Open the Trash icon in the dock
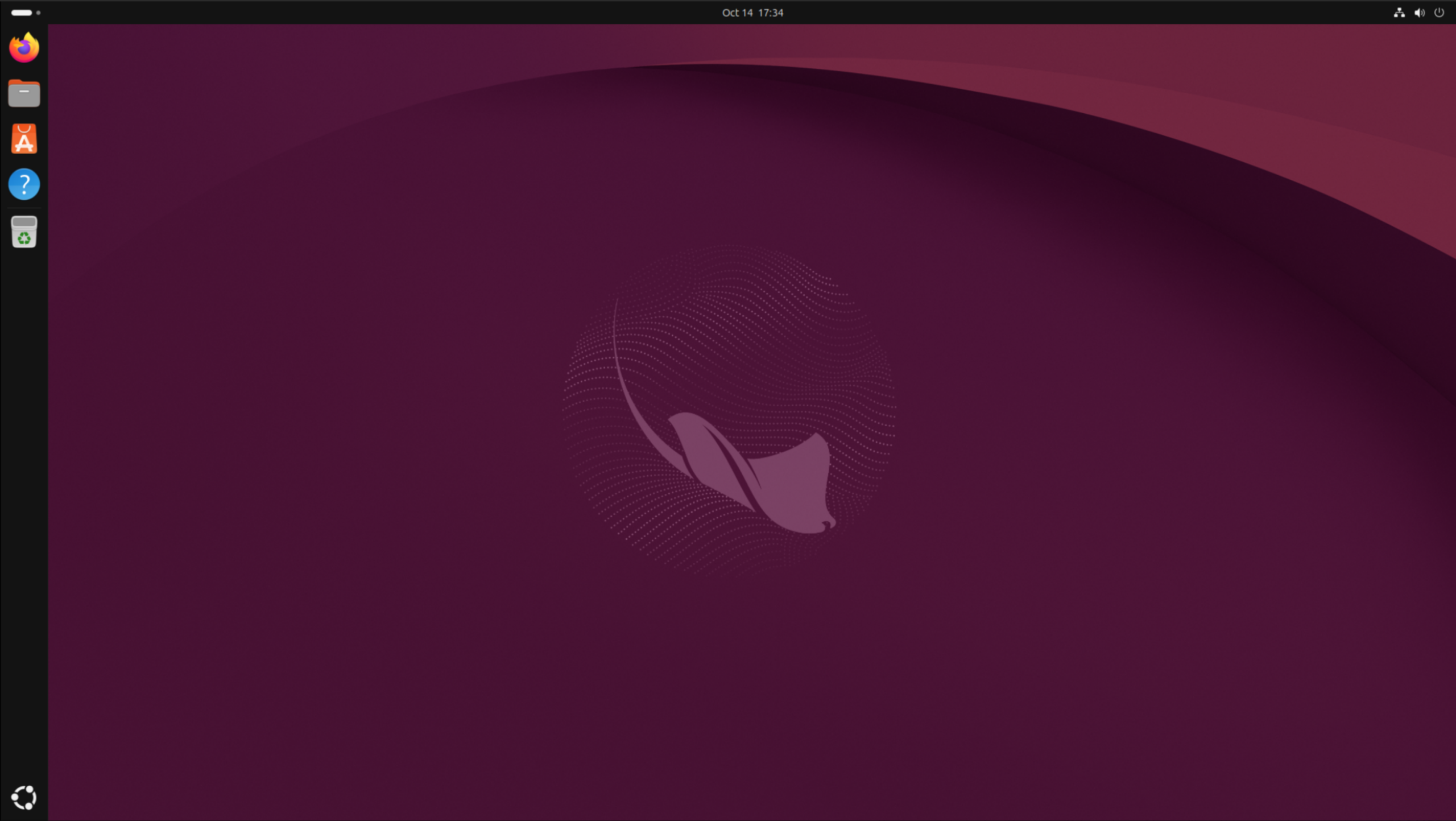Viewport: 1456px width, 821px height. point(24,232)
